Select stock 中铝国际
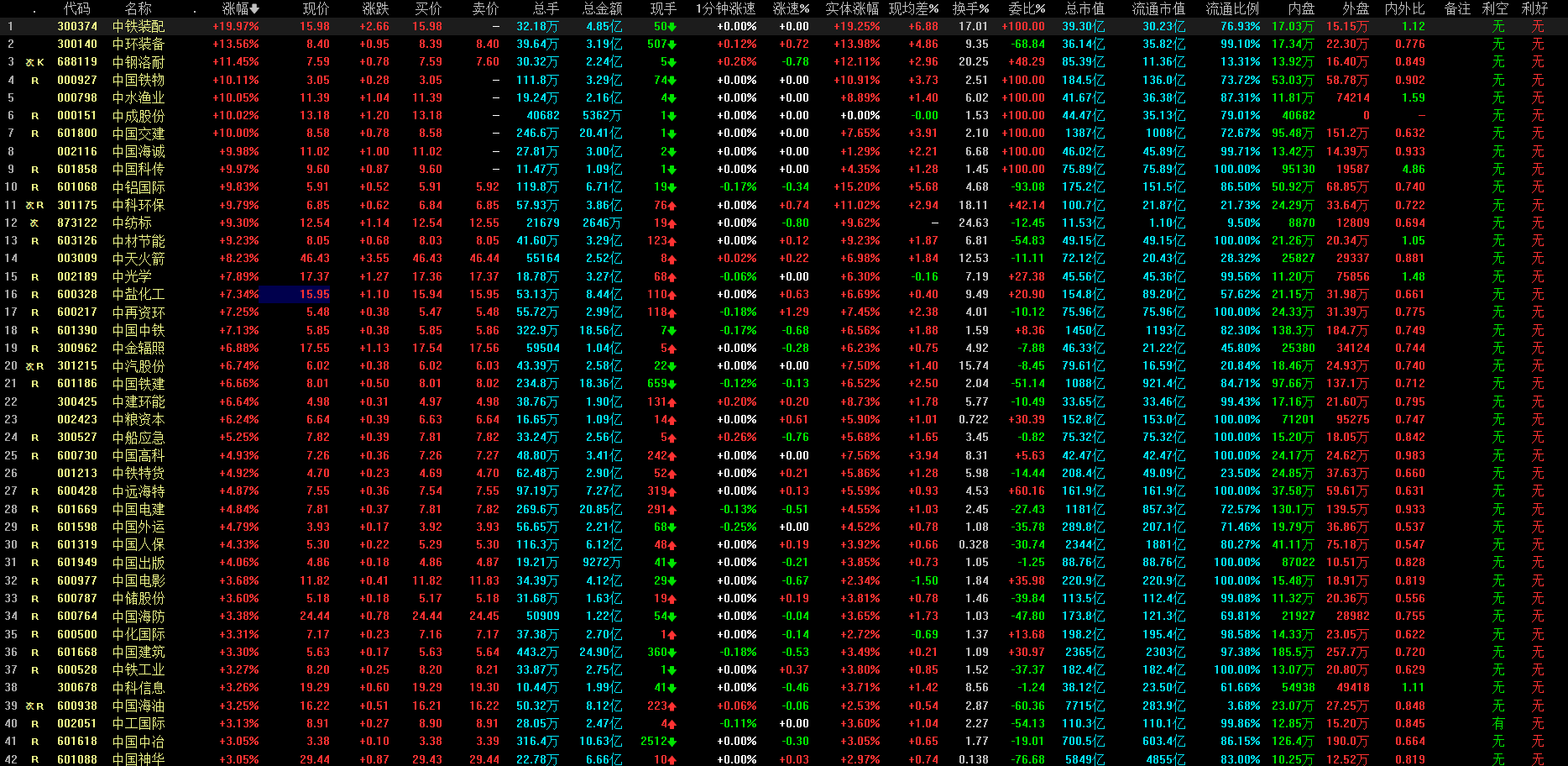The image size is (1568, 766). tap(139, 187)
